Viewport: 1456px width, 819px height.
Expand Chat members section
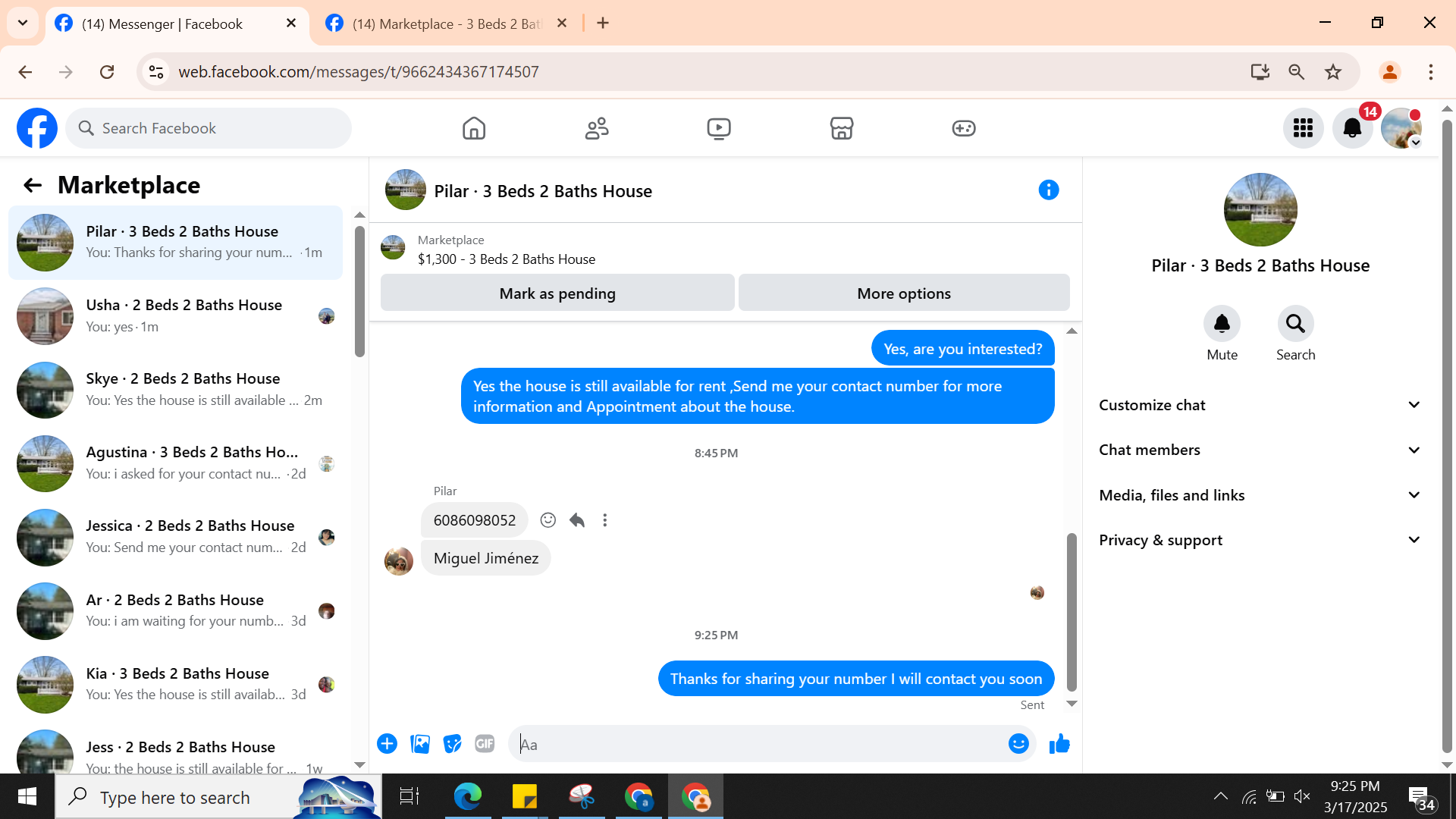tap(1260, 450)
